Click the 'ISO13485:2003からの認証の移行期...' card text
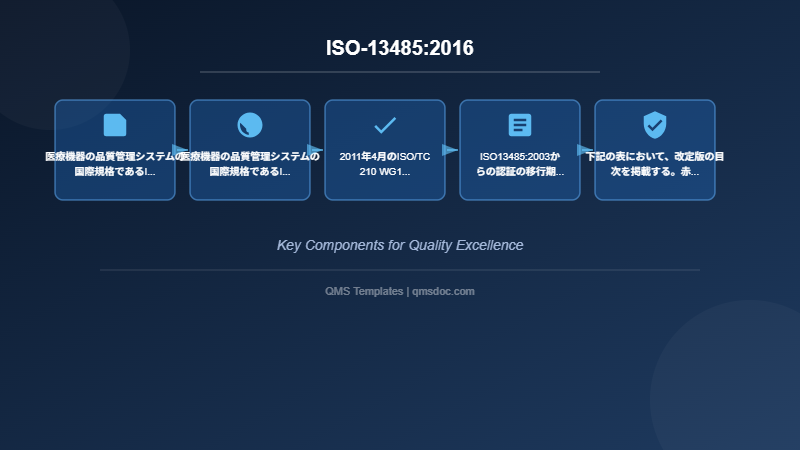Image resolution: width=800 pixels, height=450 pixels. [x=520, y=164]
